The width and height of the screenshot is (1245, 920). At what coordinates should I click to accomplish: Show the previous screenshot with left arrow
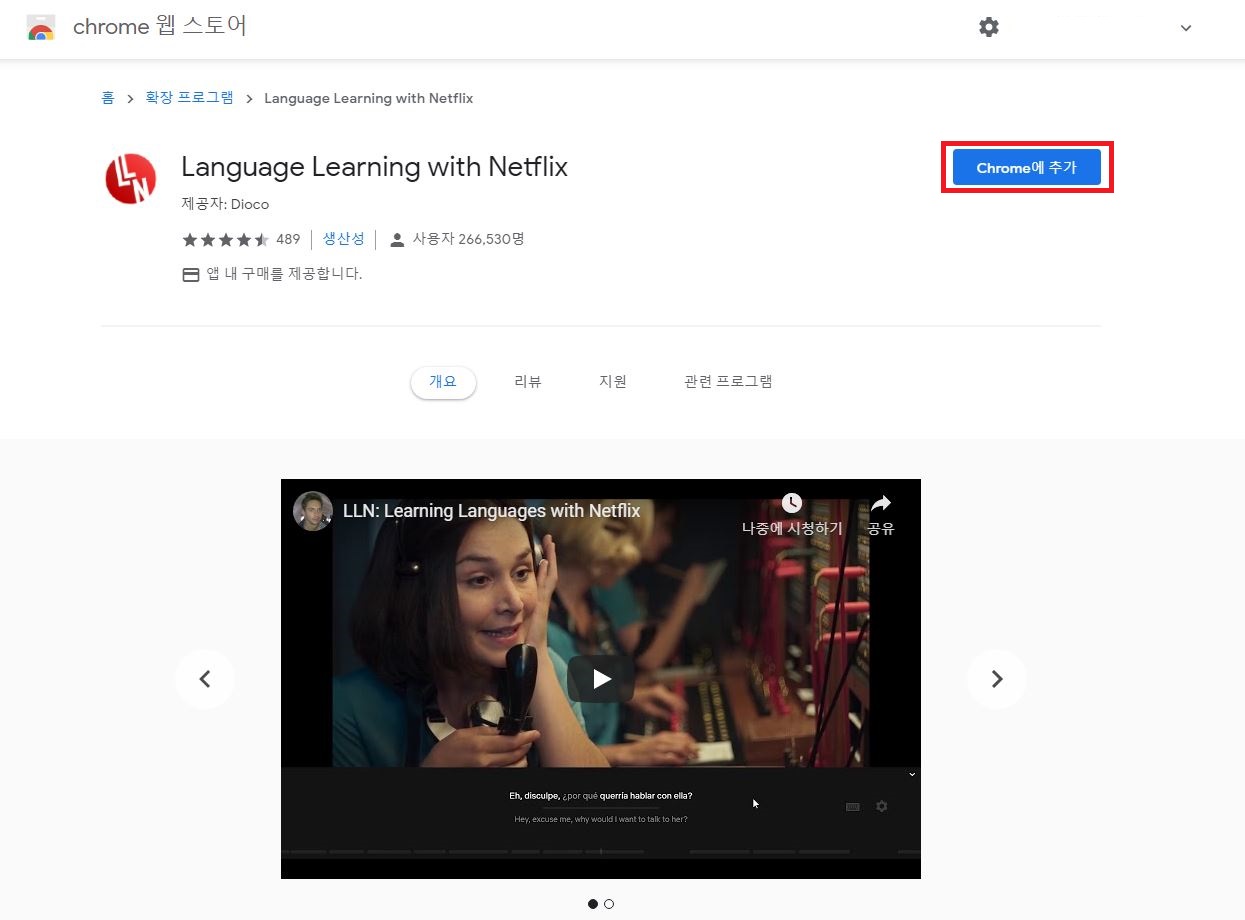pos(205,679)
